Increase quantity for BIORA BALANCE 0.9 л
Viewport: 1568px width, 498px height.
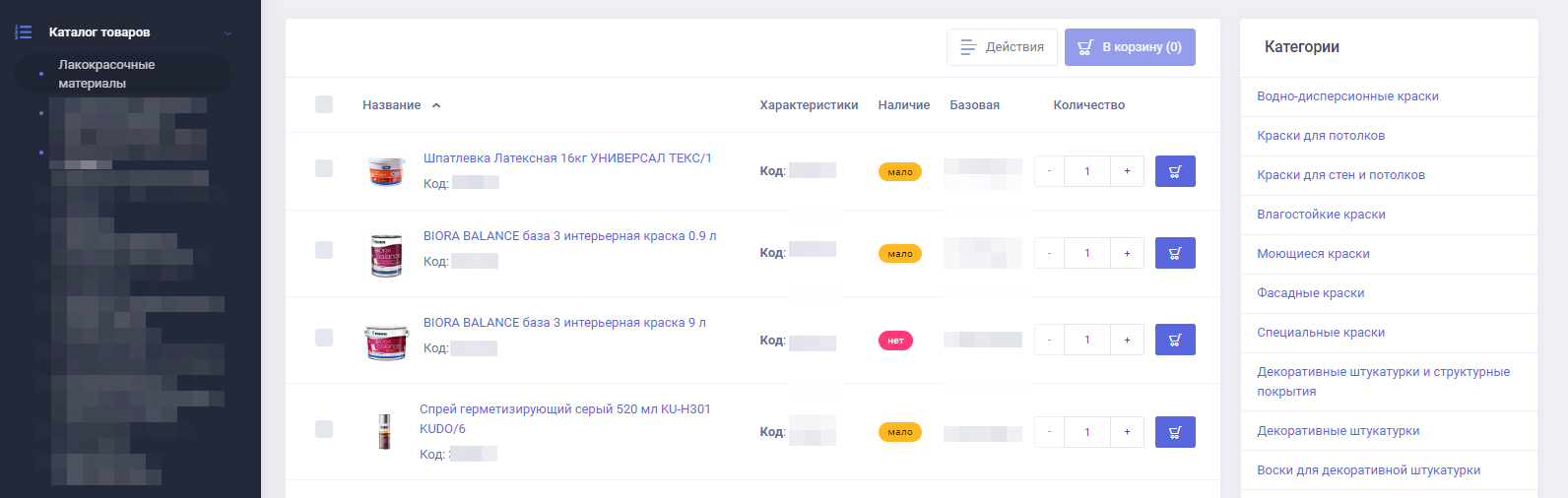coord(1127,253)
